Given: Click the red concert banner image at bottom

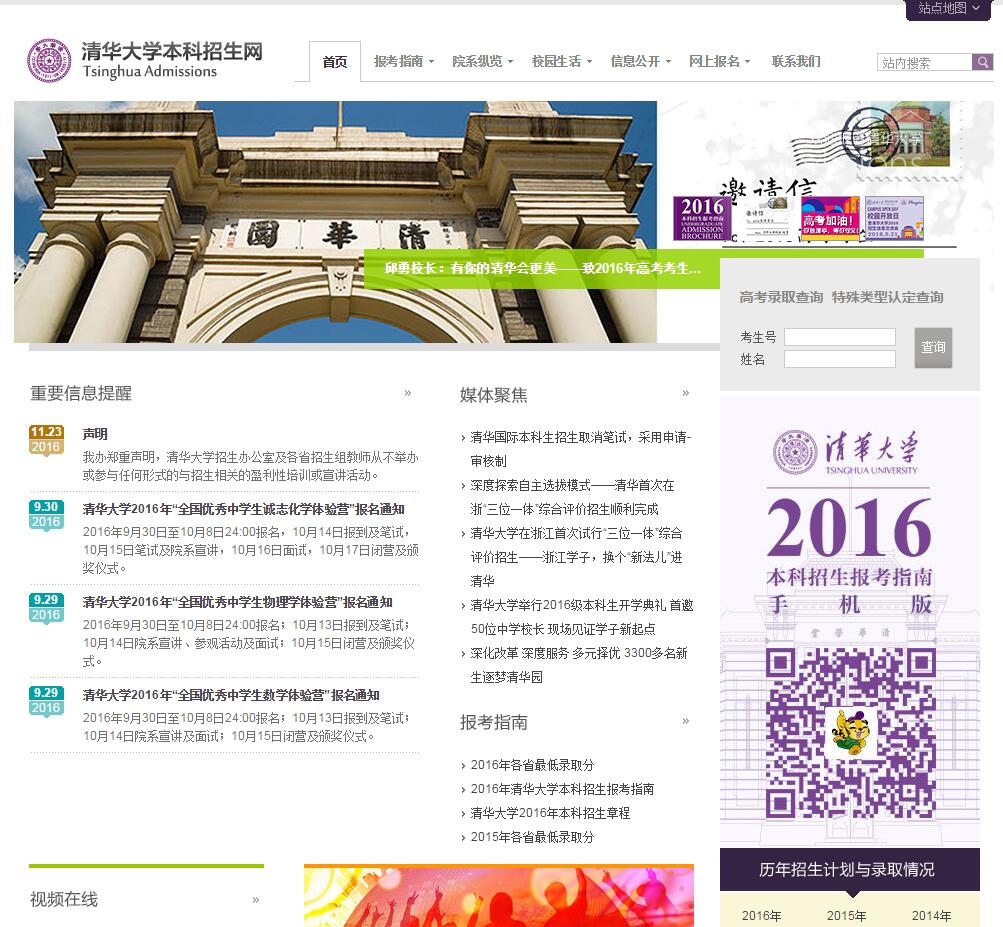Looking at the screenshot, I should click(x=499, y=896).
